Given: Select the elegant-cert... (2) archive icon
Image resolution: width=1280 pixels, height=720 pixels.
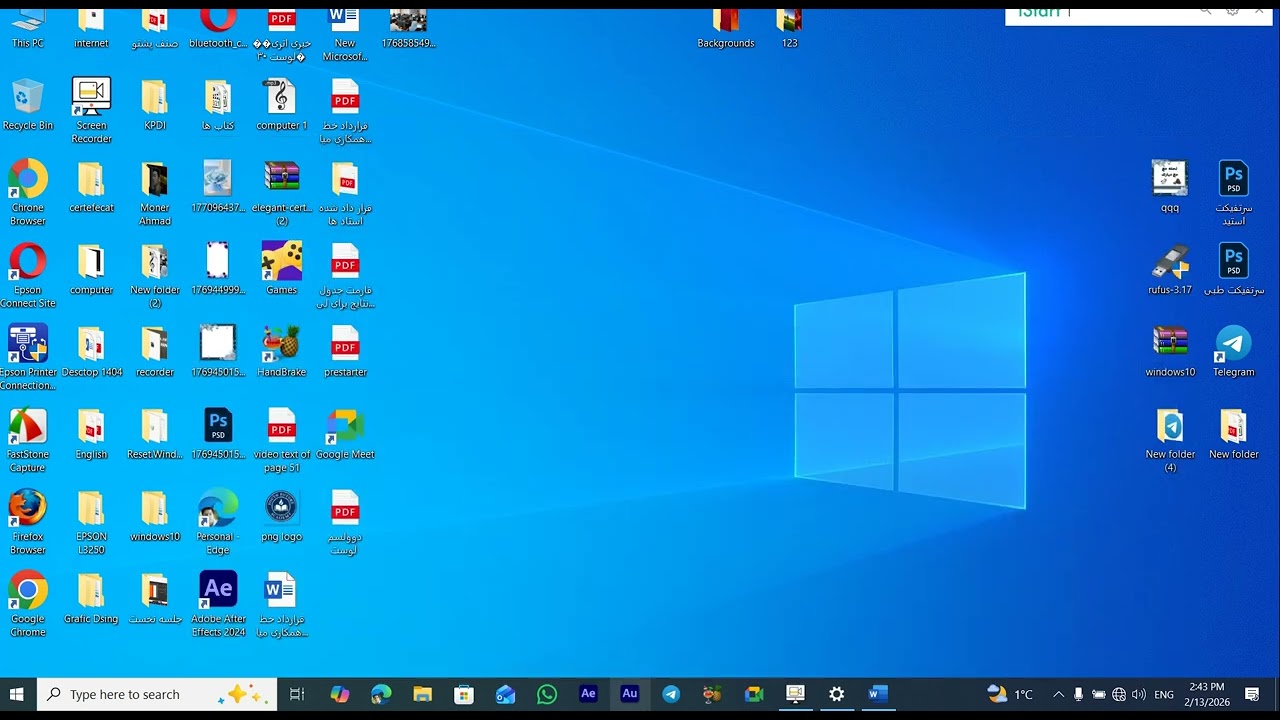Looking at the screenshot, I should click(x=281, y=193).
